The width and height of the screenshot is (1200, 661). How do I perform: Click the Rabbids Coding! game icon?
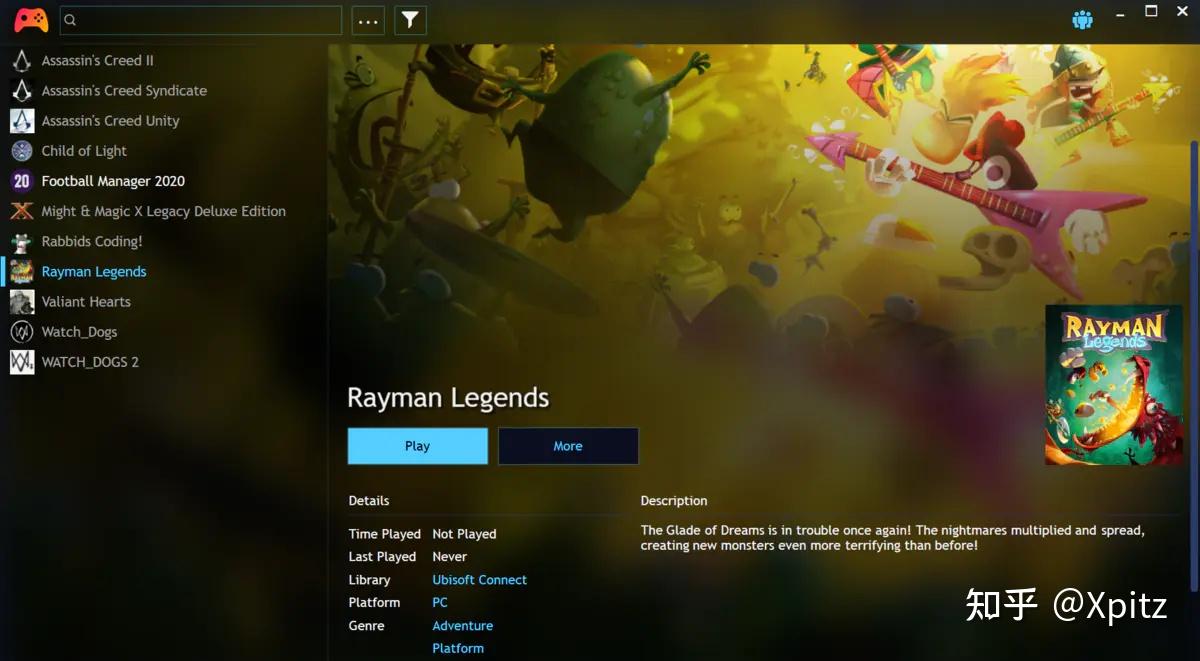[x=21, y=241]
